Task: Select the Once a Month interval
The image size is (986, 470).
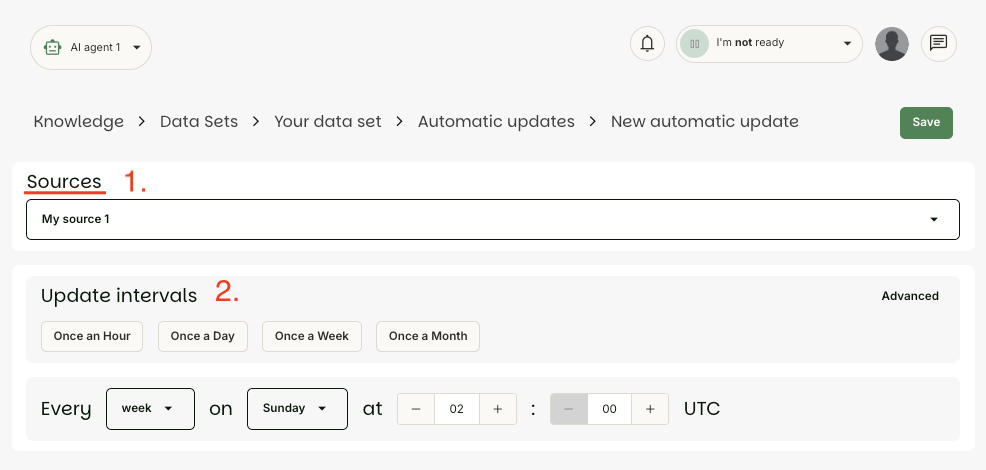Action: (x=428, y=336)
